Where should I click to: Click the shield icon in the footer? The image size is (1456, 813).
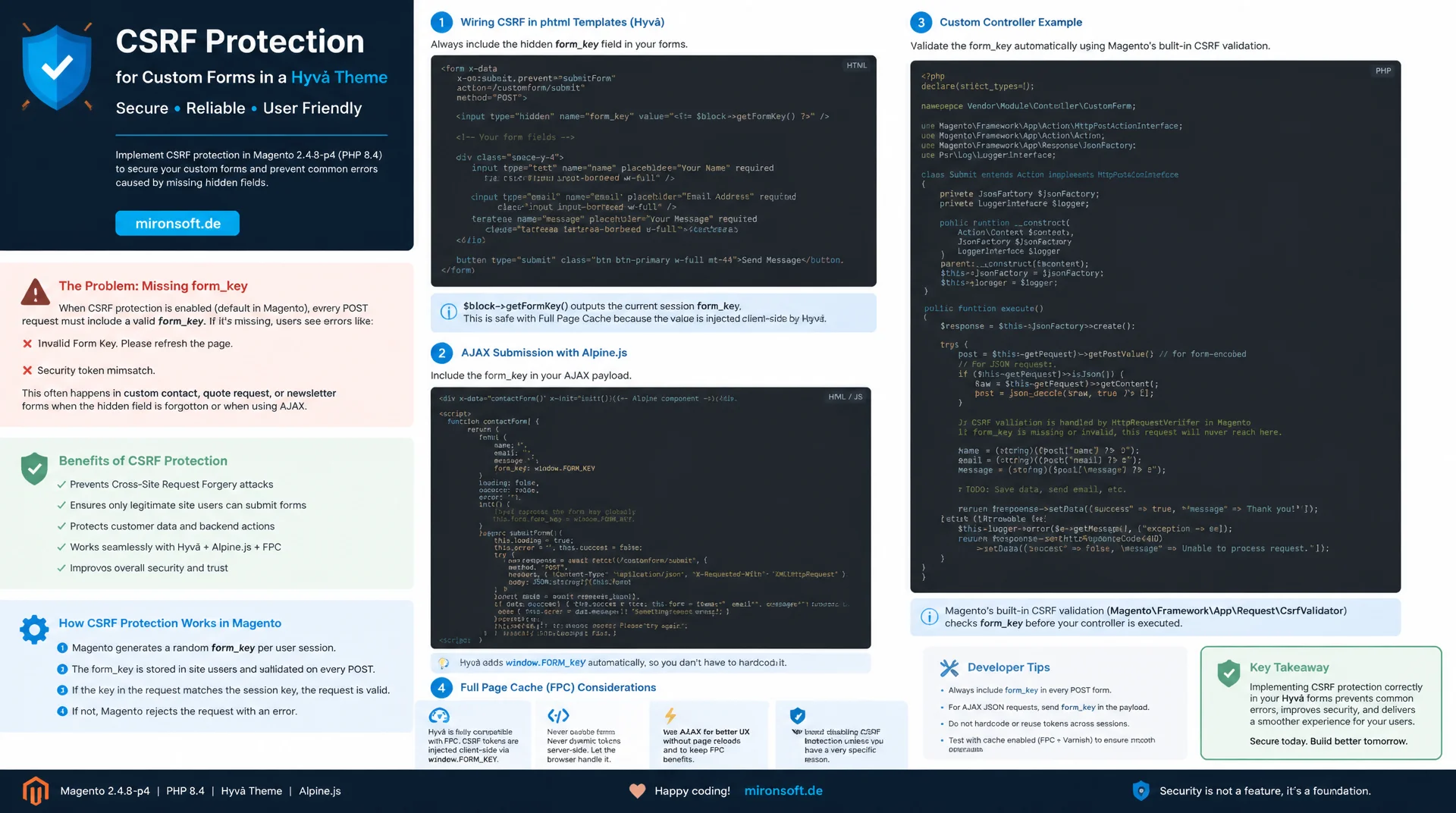point(1141,791)
